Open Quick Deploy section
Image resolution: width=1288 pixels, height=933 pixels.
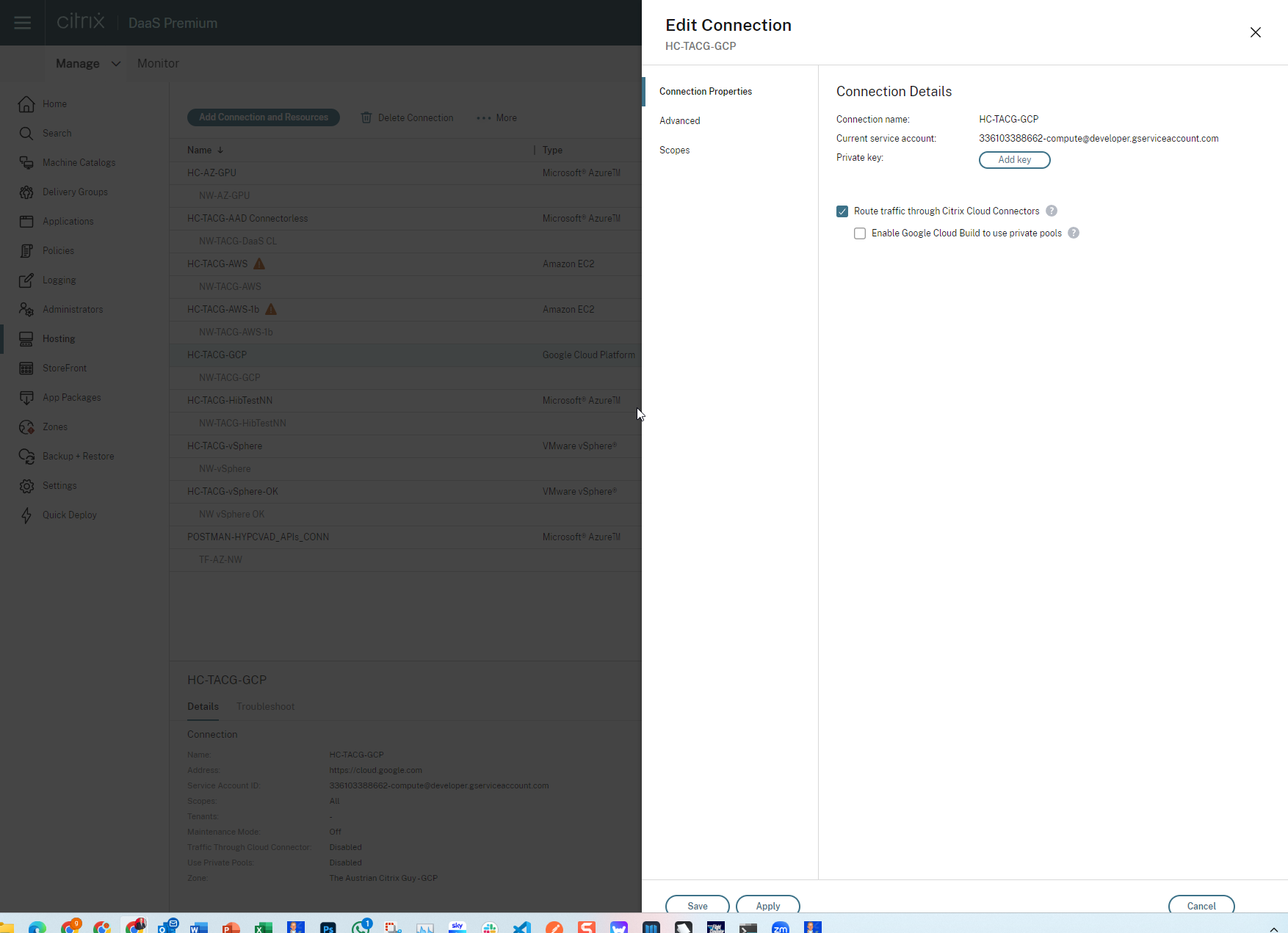point(69,515)
